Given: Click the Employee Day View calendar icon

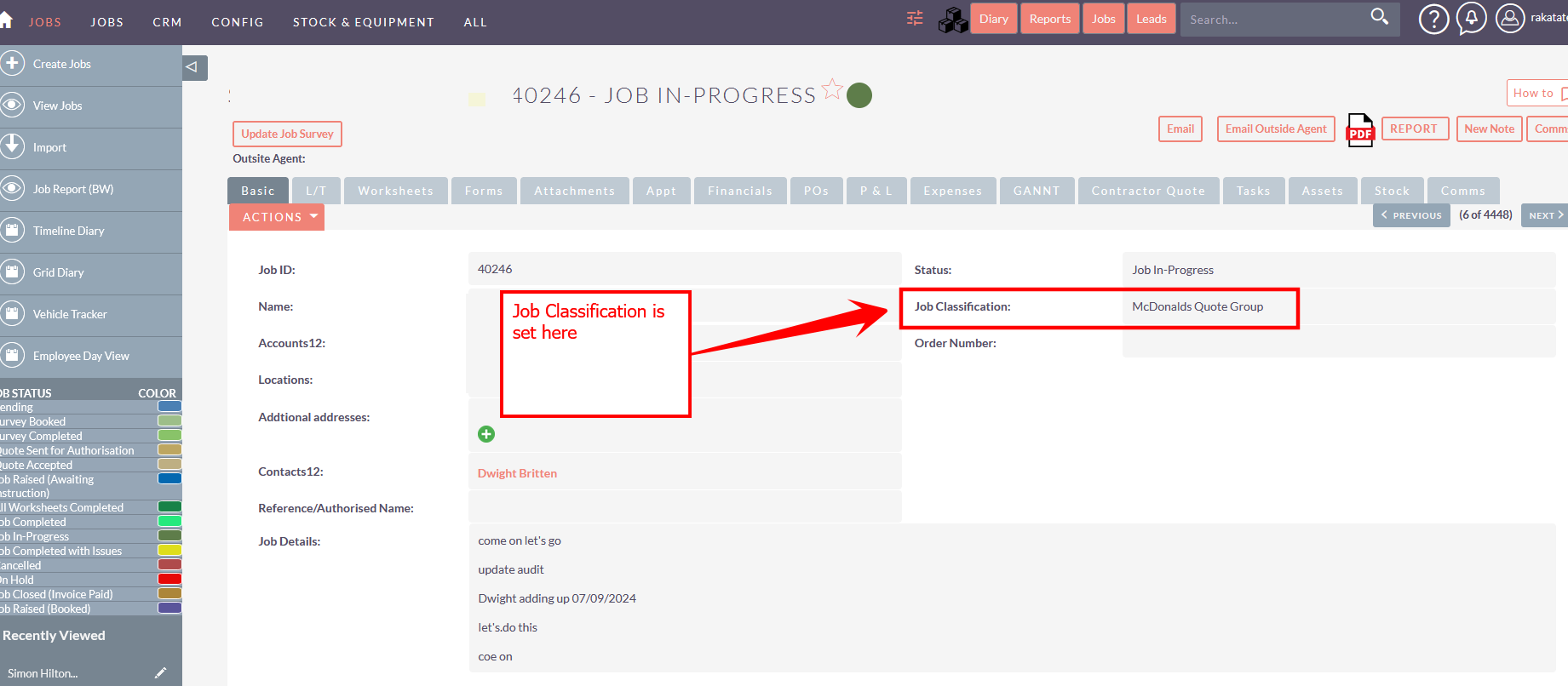Looking at the screenshot, I should click(x=12, y=355).
